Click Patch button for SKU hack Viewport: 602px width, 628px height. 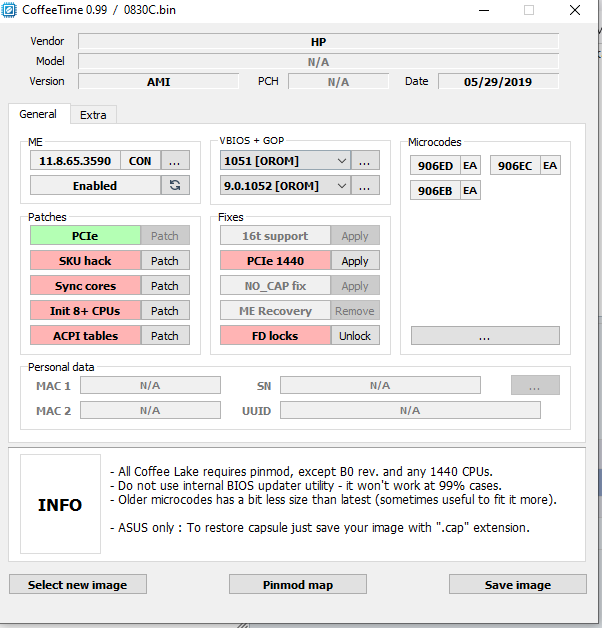coord(165,261)
